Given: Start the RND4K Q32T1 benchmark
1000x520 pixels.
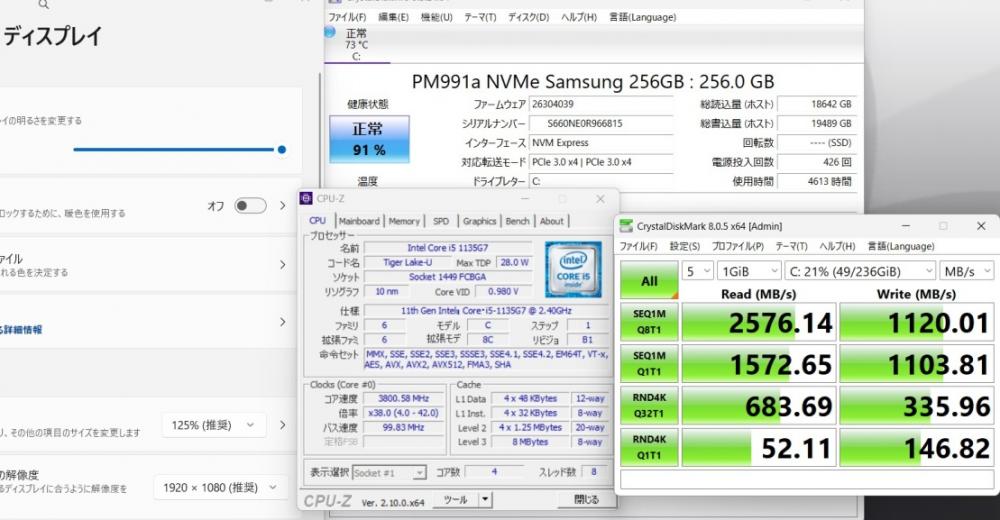Looking at the screenshot, I should pyautogui.click(x=649, y=405).
